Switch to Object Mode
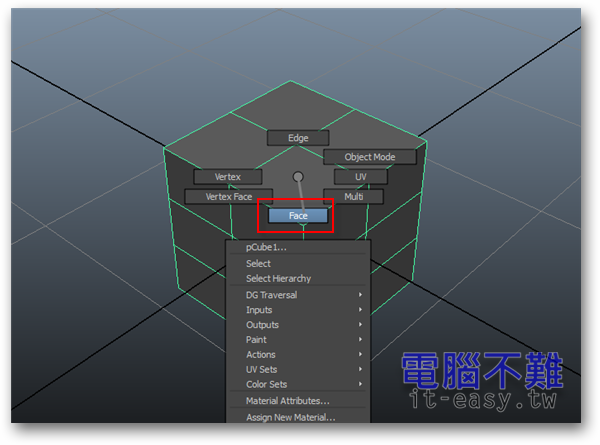Viewport: 600px width, 445px height. pos(369,157)
